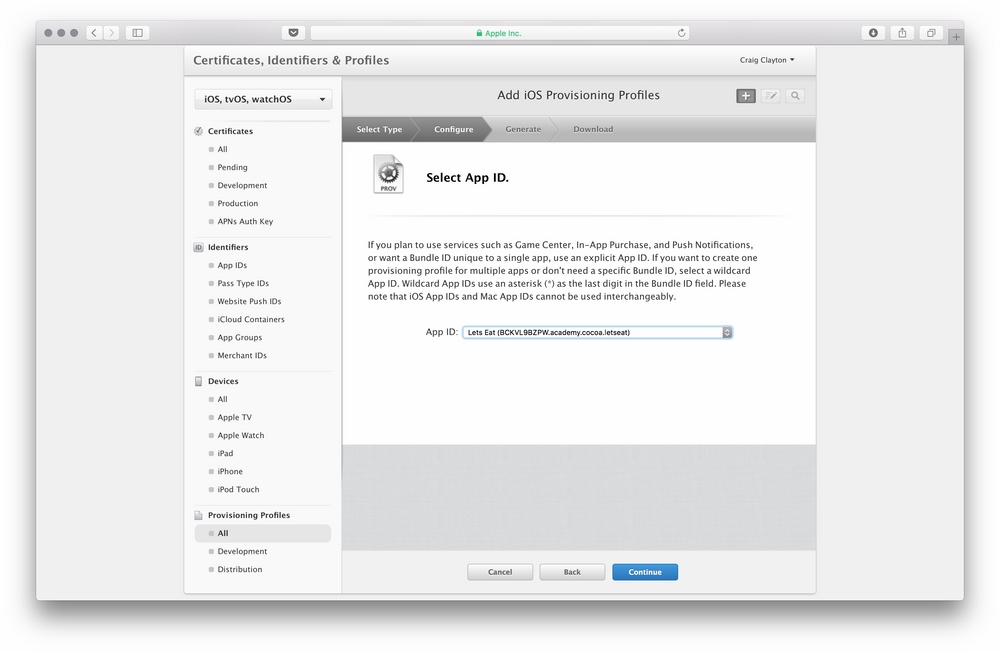Select Website Push IDs

[x=249, y=301]
